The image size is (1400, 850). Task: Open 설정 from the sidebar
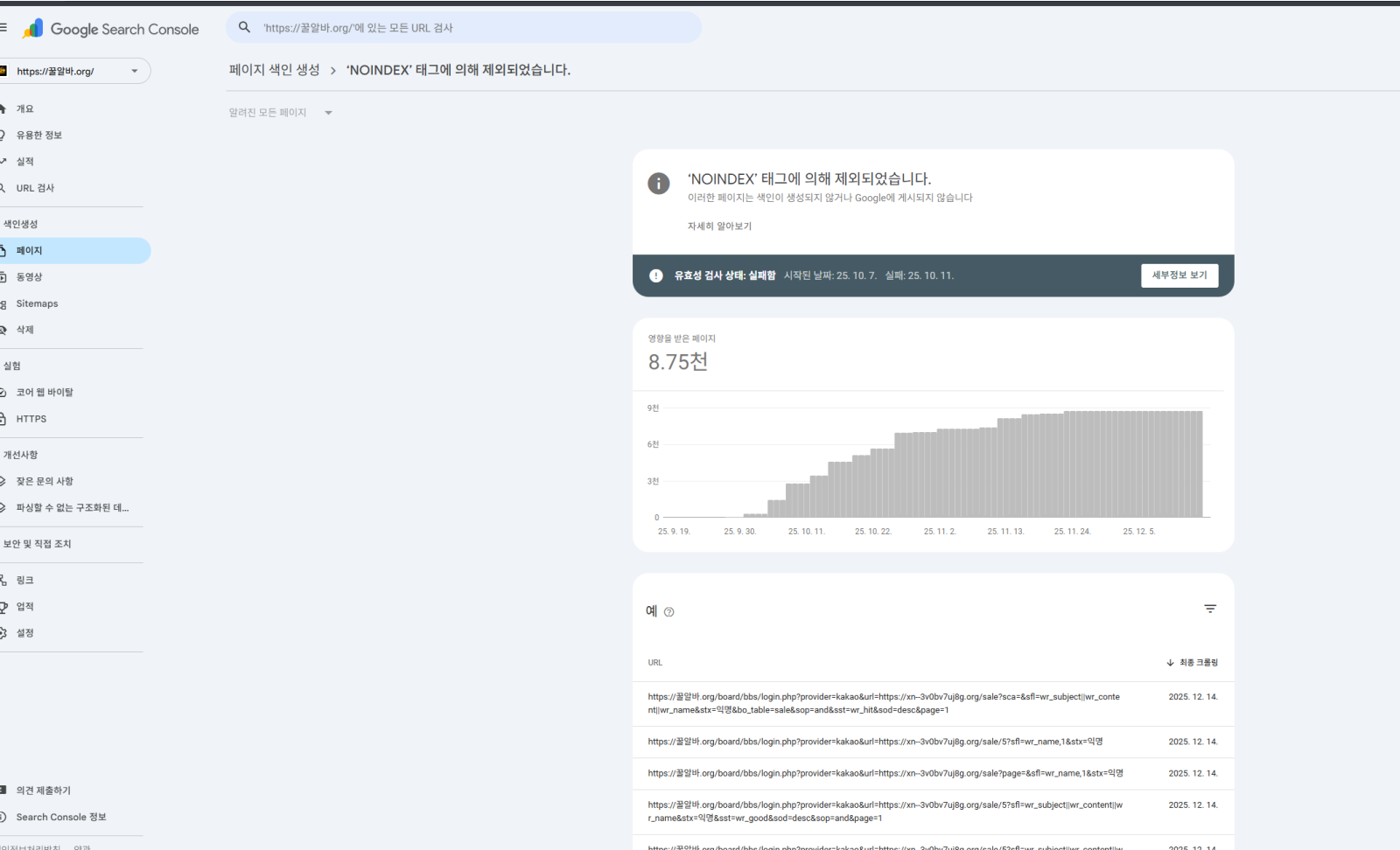point(25,633)
